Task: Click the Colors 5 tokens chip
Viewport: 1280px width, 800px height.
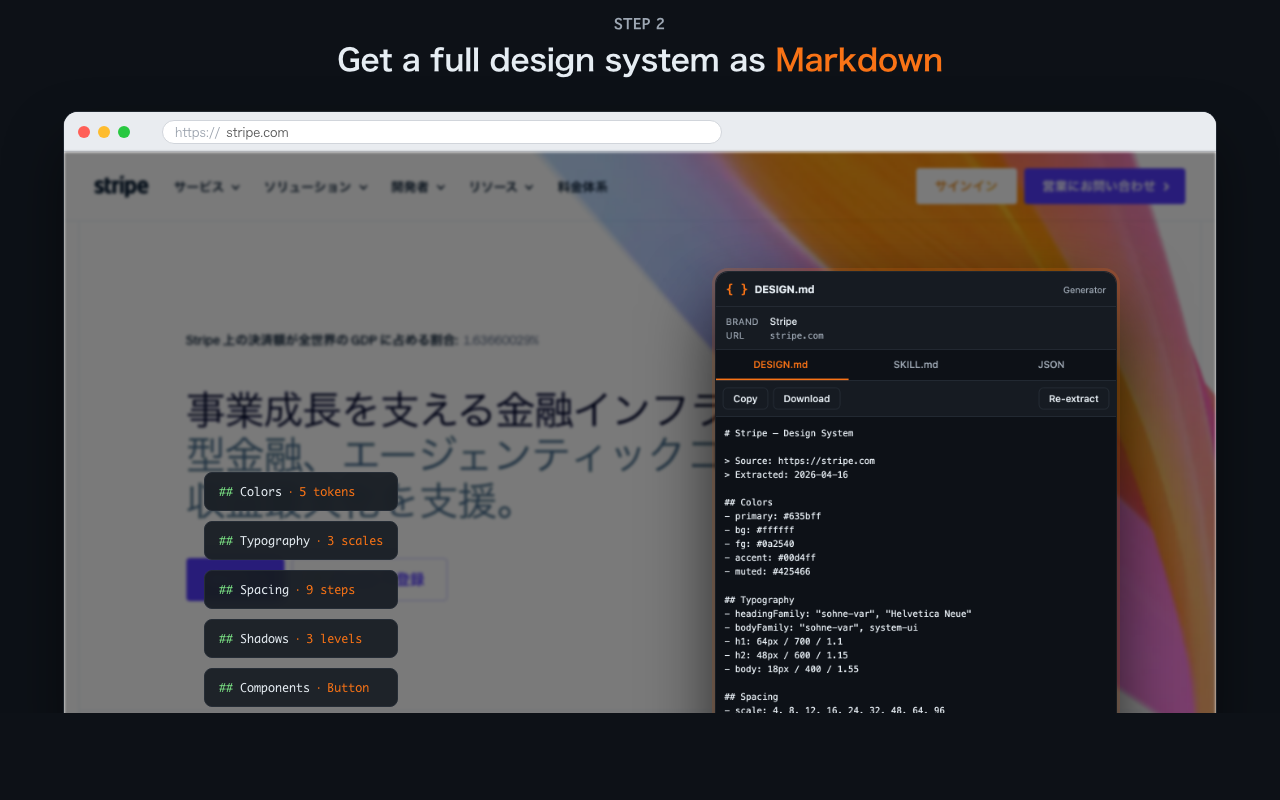Action: pyautogui.click(x=301, y=492)
